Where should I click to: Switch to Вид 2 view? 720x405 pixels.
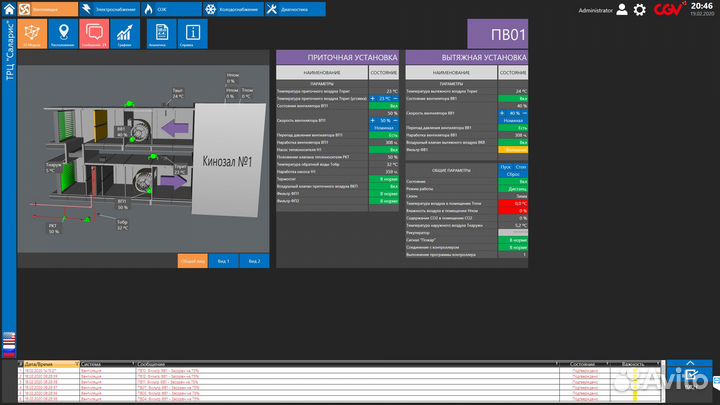pos(254,261)
